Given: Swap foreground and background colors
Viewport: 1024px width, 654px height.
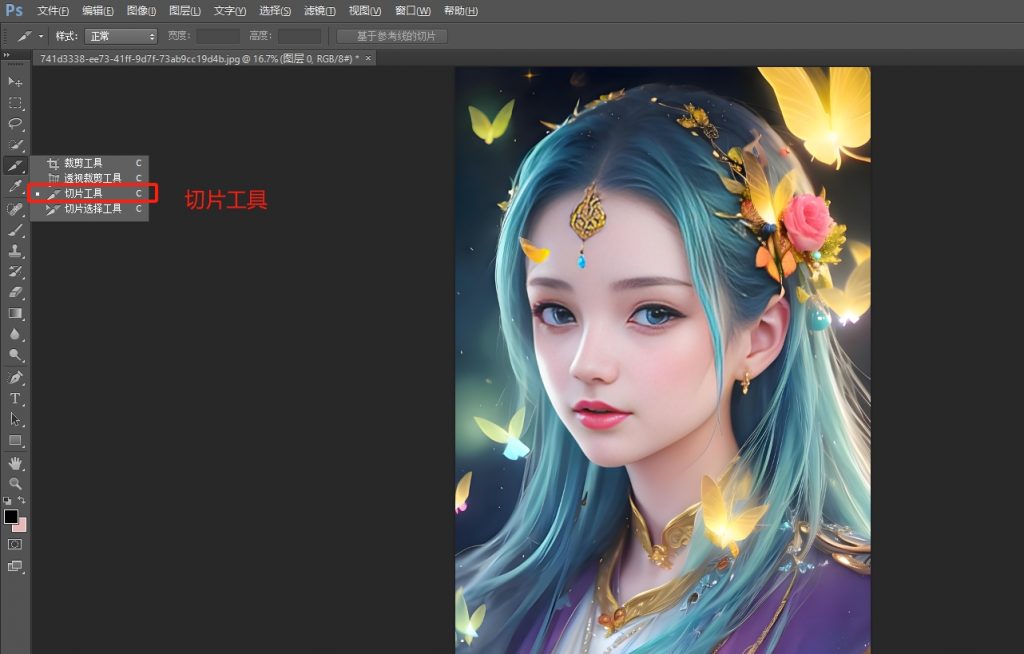Looking at the screenshot, I should click(22, 500).
